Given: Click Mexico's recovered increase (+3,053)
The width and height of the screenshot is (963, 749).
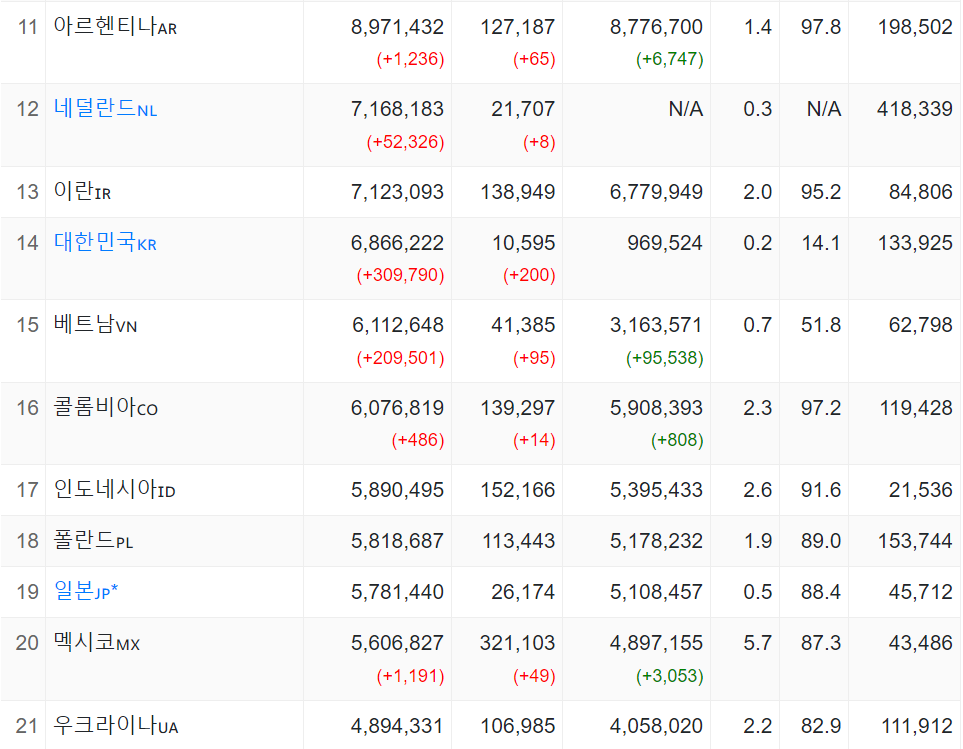Looking at the screenshot, I should point(669,676).
